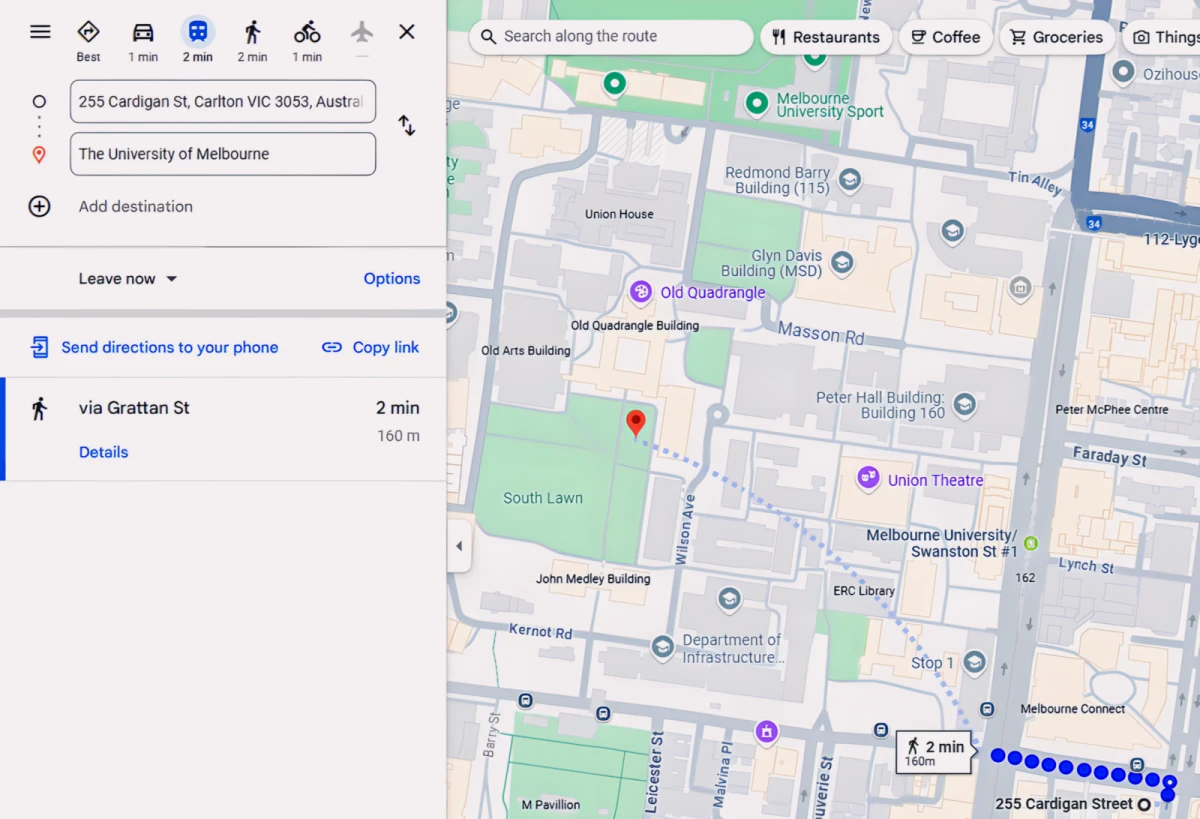The height and width of the screenshot is (819, 1200).
Task: Edit The University of Melbourne destination field
Action: 223,154
